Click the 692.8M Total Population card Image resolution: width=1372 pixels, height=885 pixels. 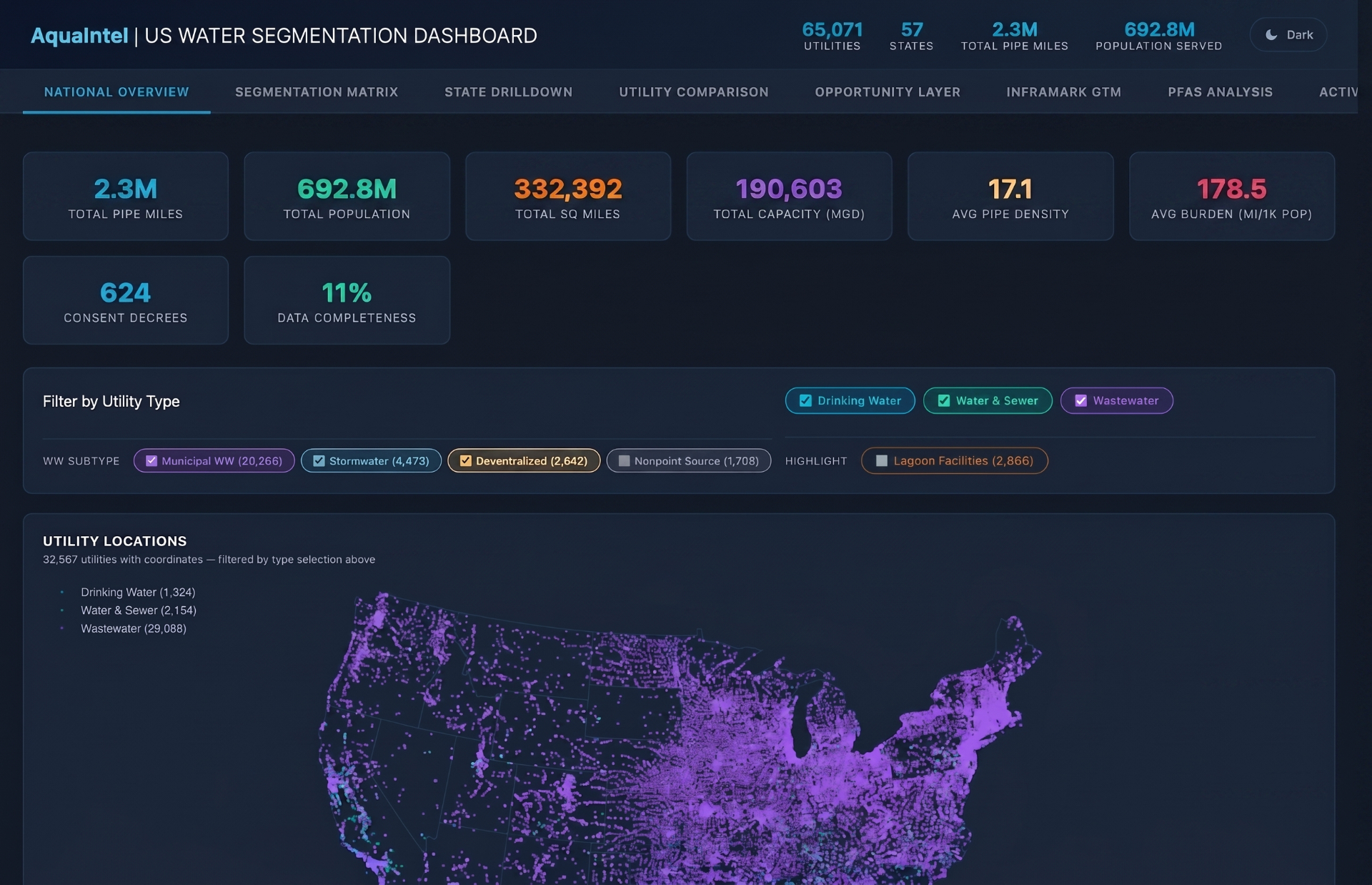coord(347,196)
